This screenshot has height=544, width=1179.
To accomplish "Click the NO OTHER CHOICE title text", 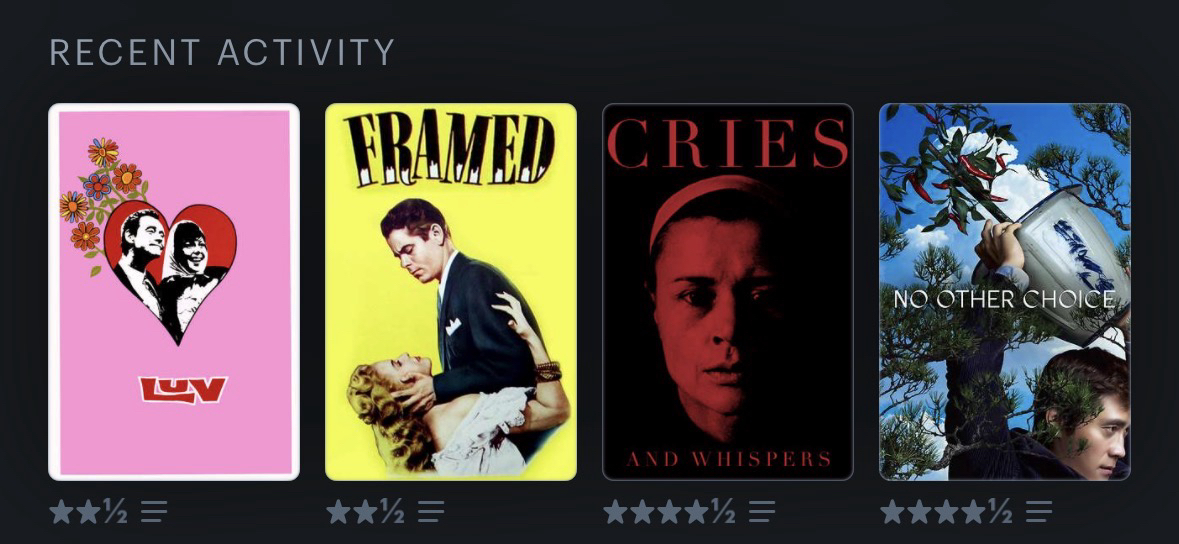I will pyautogui.click(x=1005, y=299).
